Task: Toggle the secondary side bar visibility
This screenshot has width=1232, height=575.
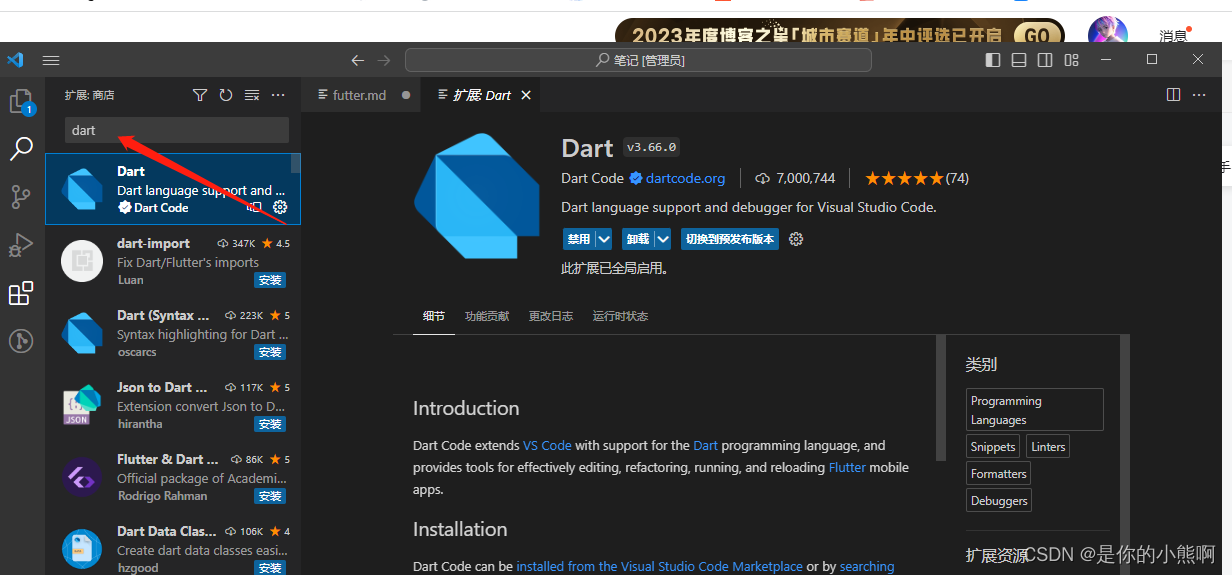Action: click(1045, 60)
